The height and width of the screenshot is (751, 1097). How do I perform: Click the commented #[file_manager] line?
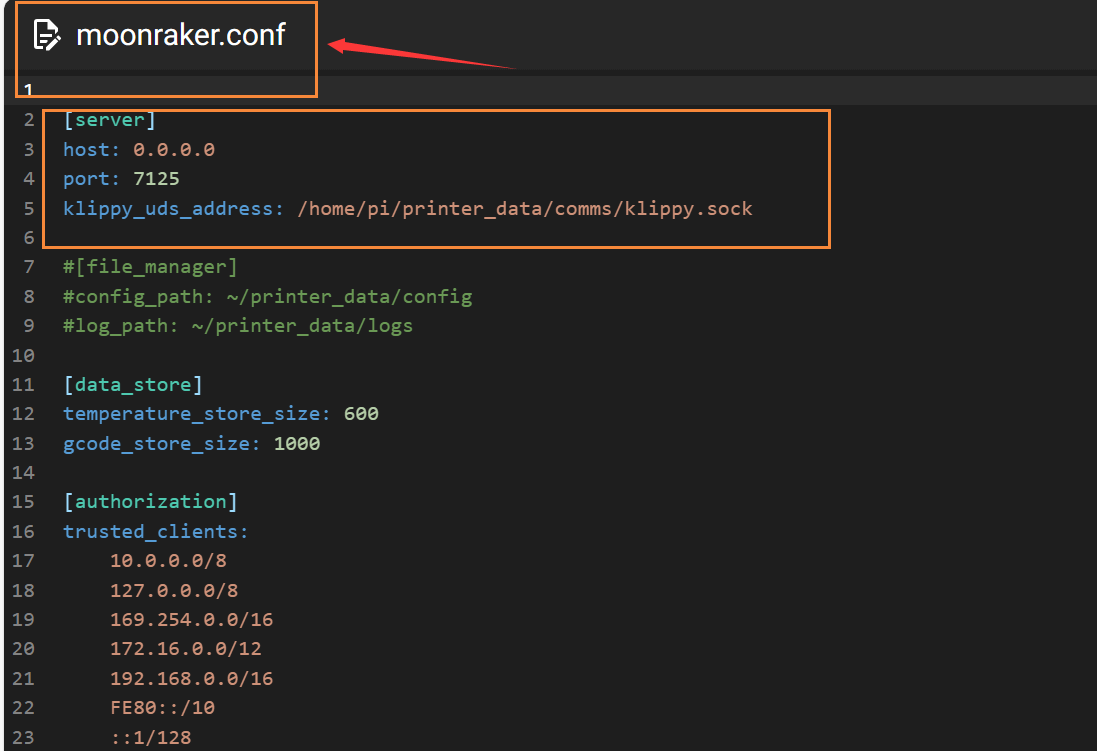click(150, 267)
